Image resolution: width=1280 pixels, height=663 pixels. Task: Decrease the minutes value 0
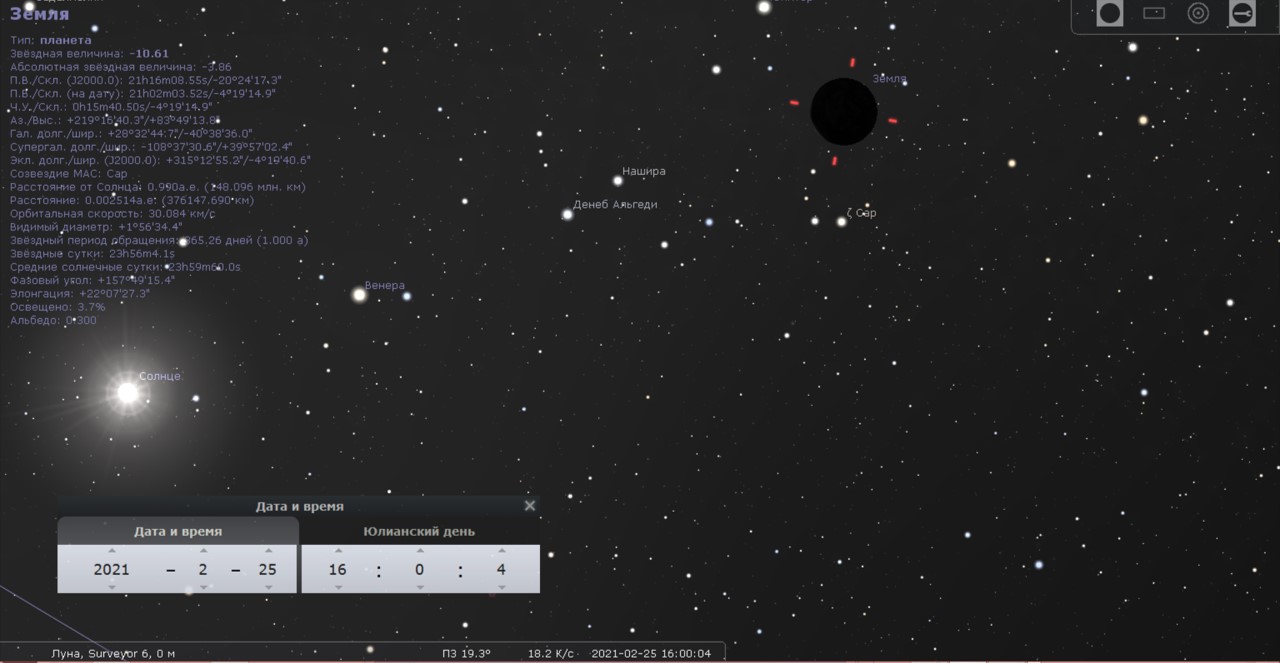tap(420, 587)
